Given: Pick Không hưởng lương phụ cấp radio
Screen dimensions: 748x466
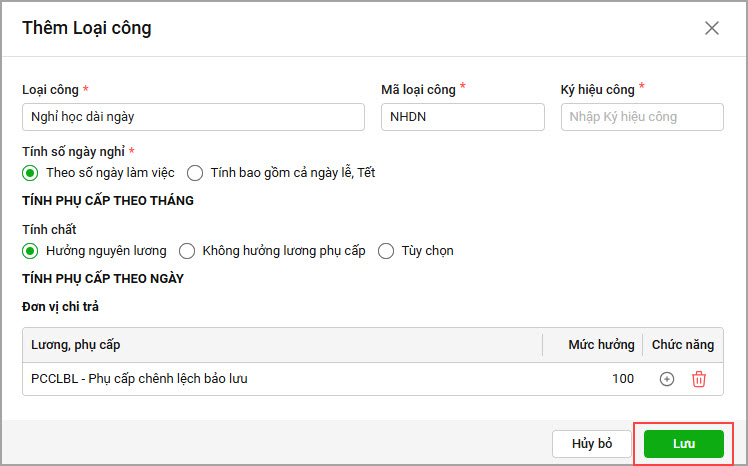Looking at the screenshot, I should (x=187, y=251).
